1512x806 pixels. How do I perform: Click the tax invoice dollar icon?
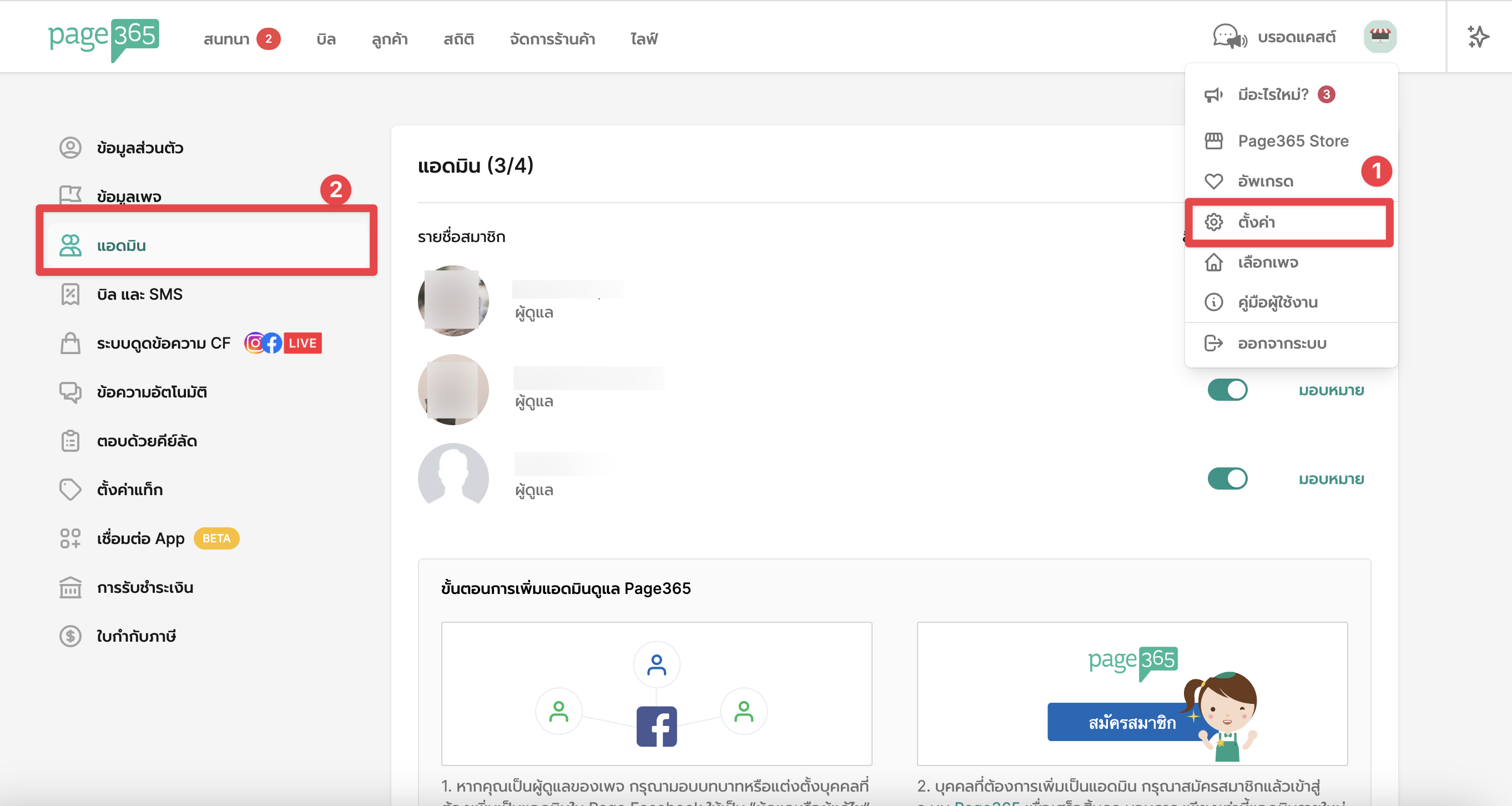coord(70,636)
